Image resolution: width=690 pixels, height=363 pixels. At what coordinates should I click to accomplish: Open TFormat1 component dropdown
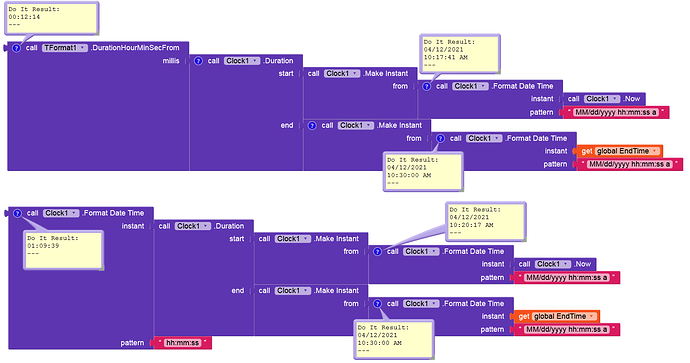pos(65,48)
